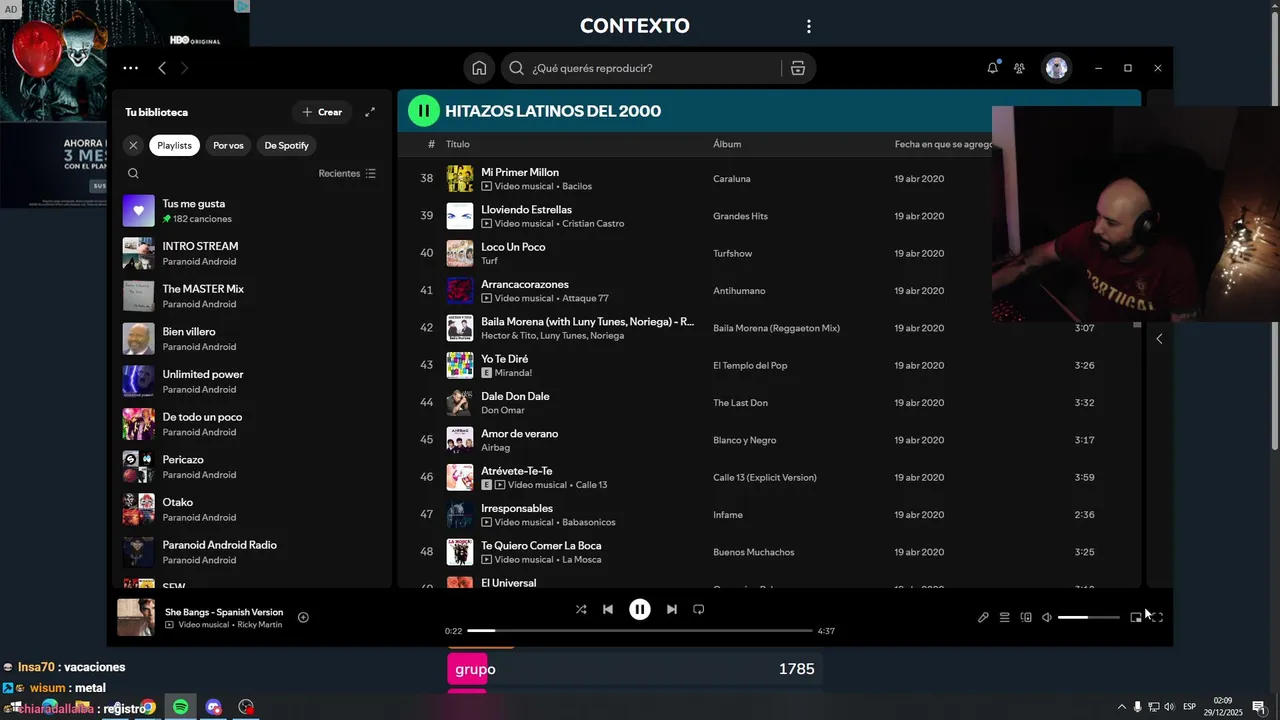Open The MASTER Mix playlist
The height and width of the screenshot is (720, 1280).
(252, 296)
